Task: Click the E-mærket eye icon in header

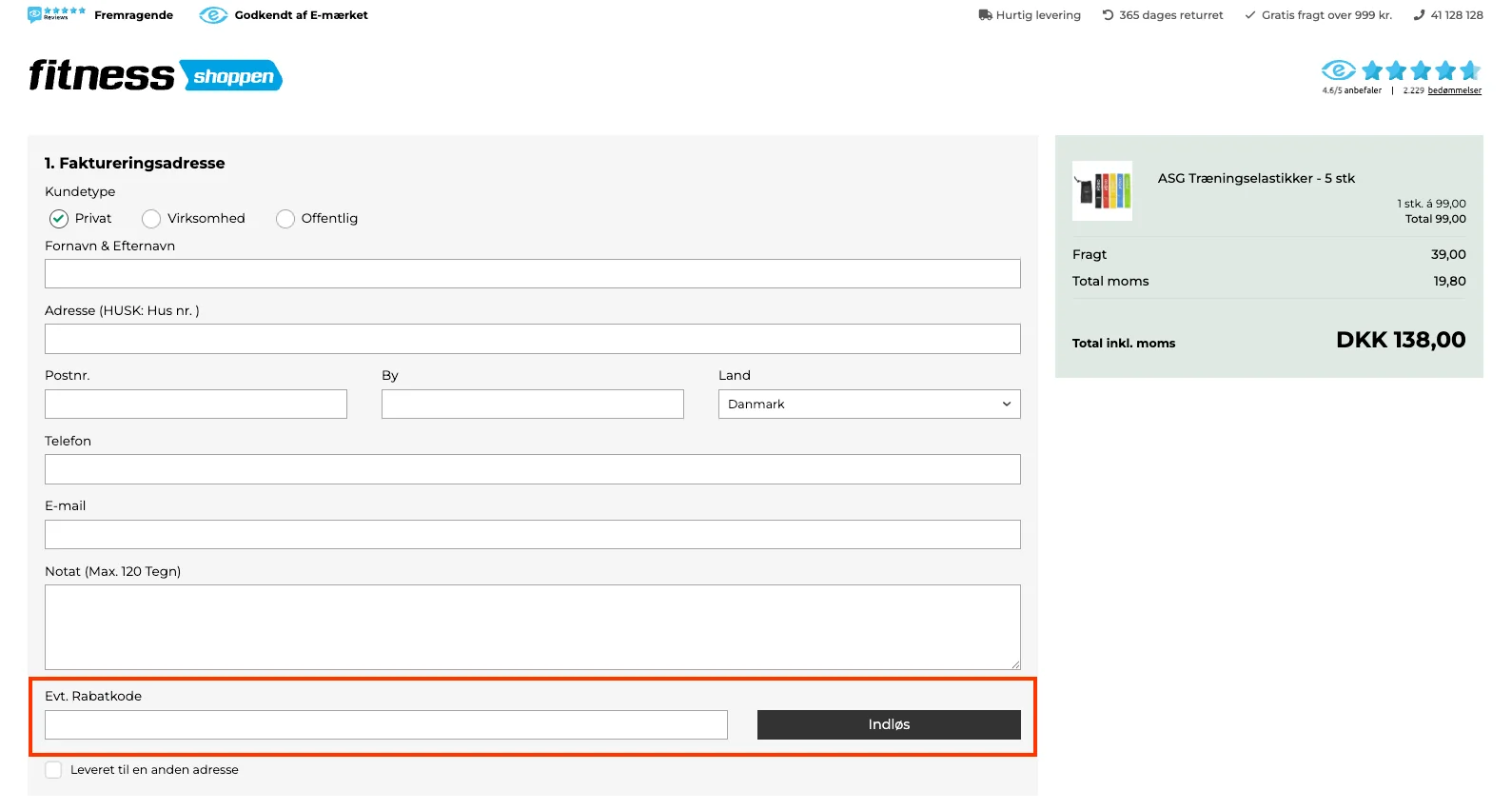Action: [213, 15]
